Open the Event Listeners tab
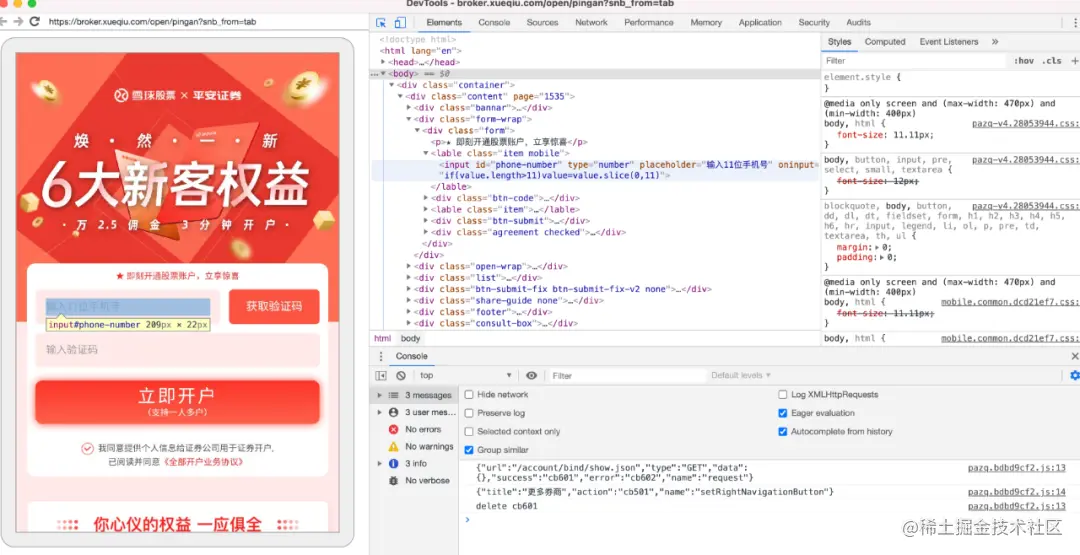This screenshot has height=555, width=1080. click(948, 42)
